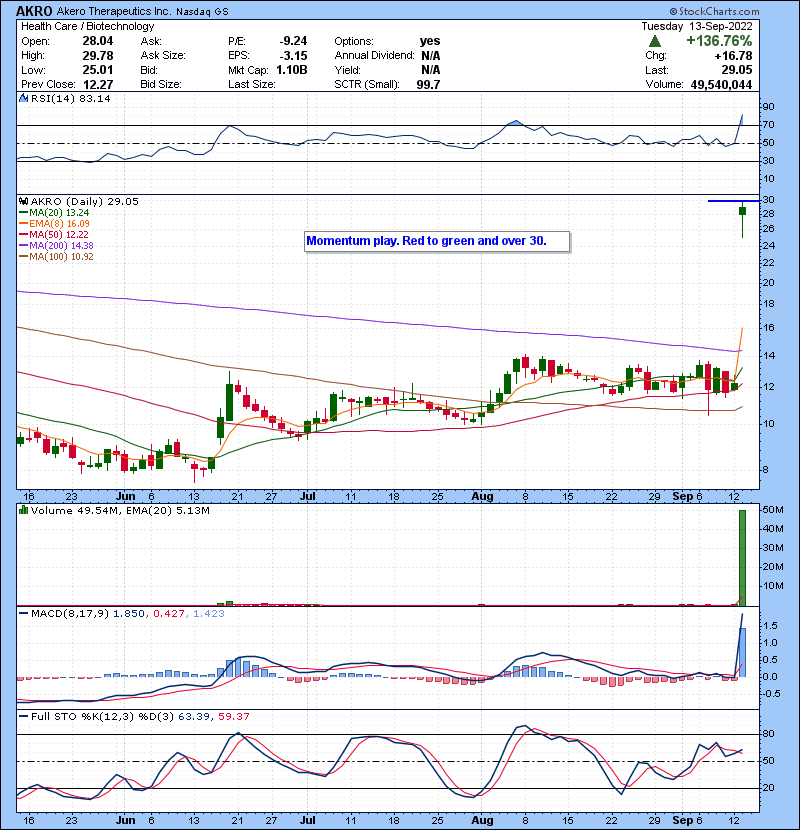The image size is (800, 830).
Task: Click the AKRO ticker symbol title
Action: [x=34, y=11]
